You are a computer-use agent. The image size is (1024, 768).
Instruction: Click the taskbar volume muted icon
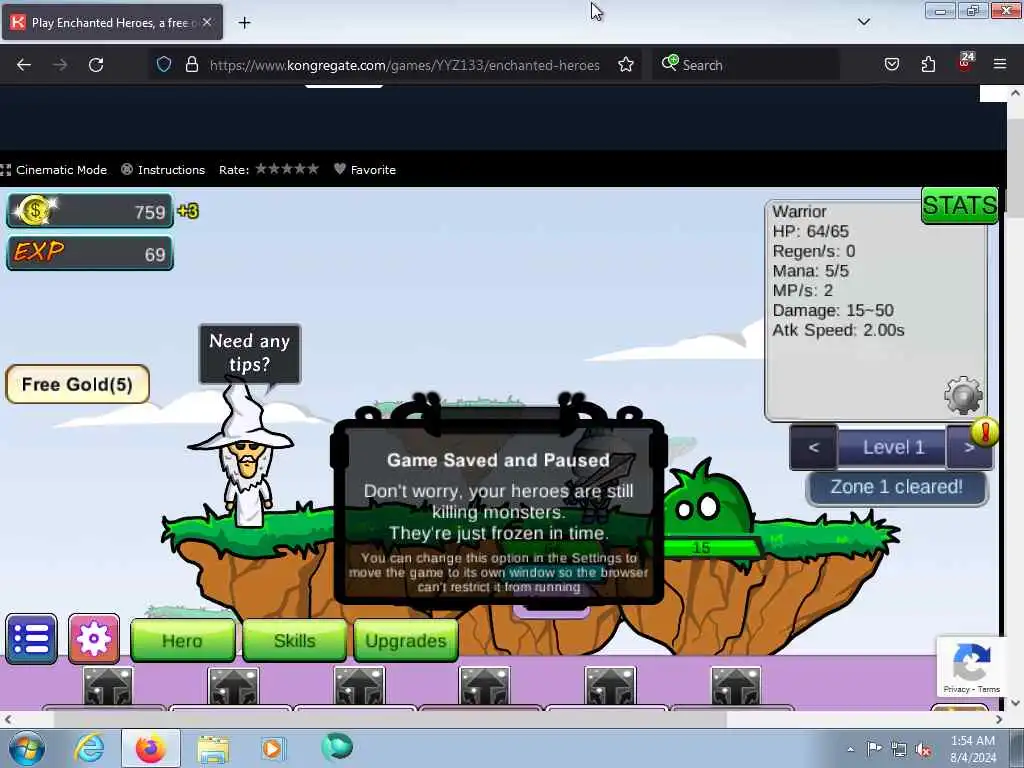pos(923,749)
